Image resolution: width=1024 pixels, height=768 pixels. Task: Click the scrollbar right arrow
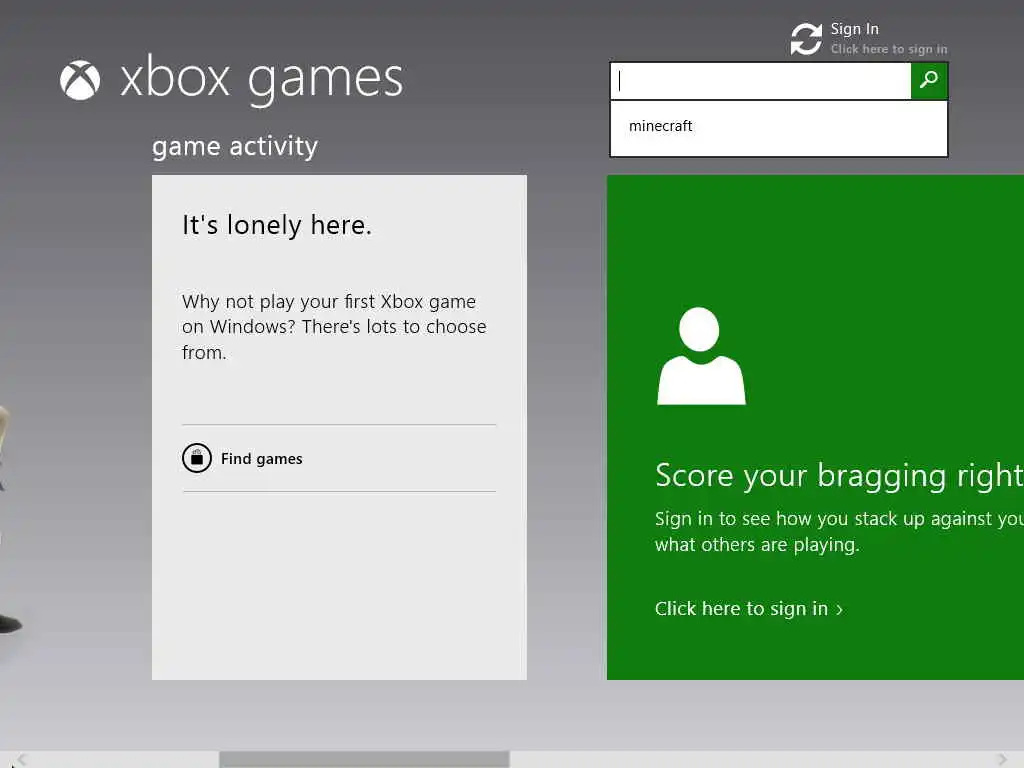(x=1003, y=760)
